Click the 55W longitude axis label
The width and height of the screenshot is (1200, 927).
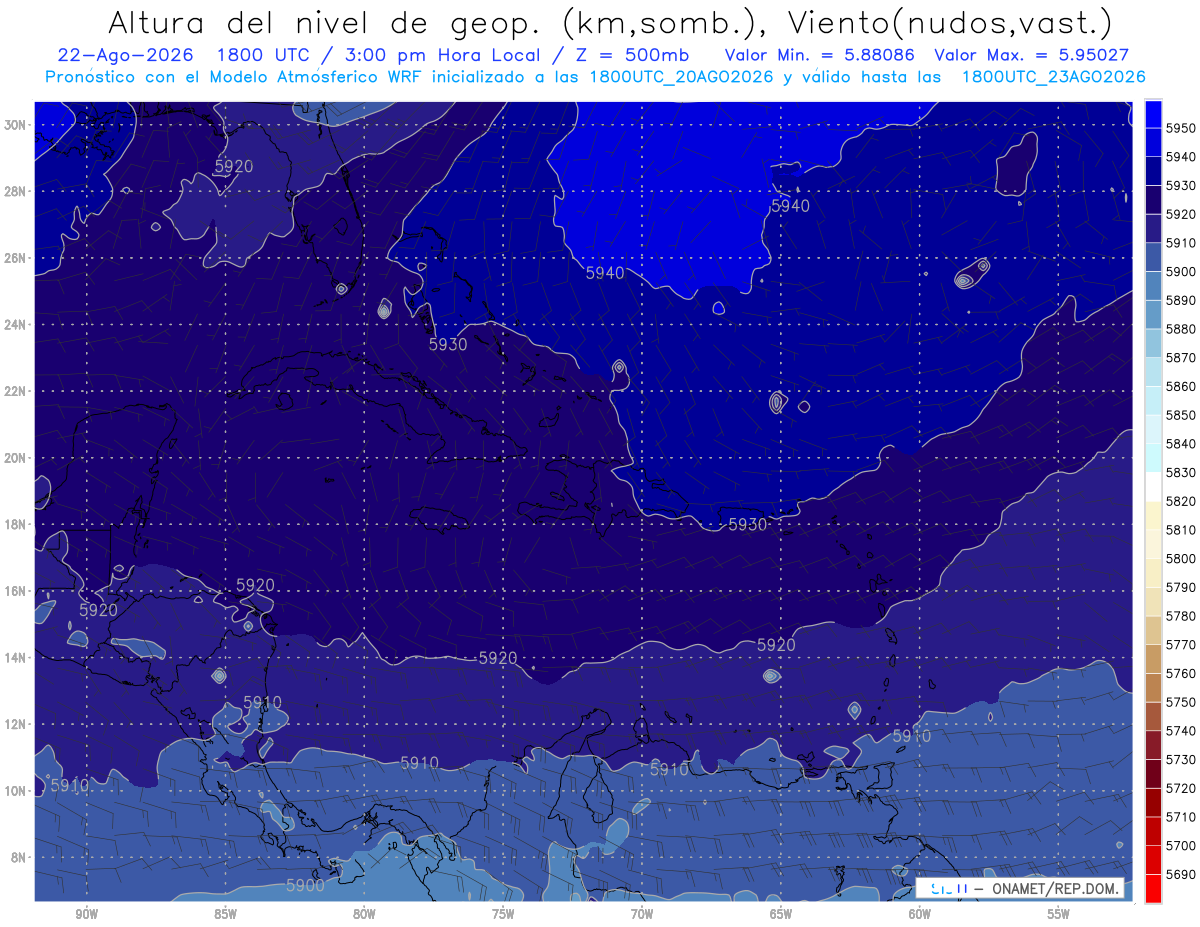point(1058,914)
